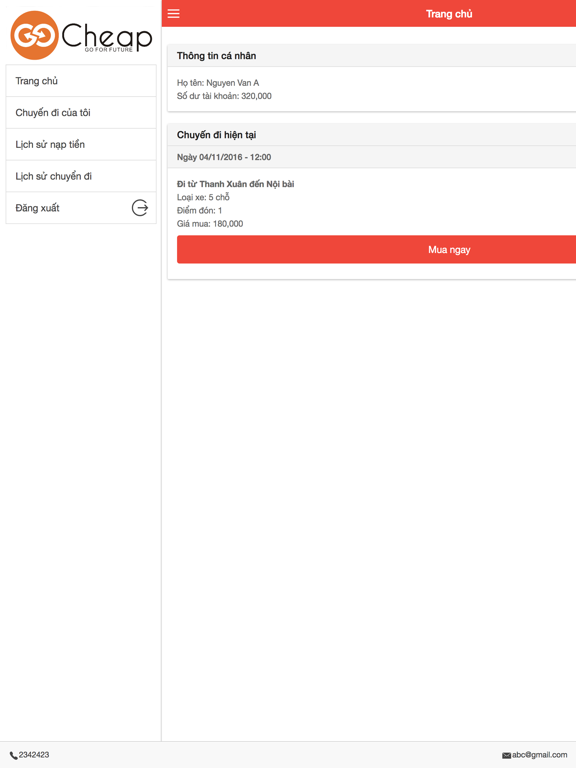Image resolution: width=576 pixels, height=768 pixels.
Task: Click the Điểm đón: 1 text
Action: (199, 211)
